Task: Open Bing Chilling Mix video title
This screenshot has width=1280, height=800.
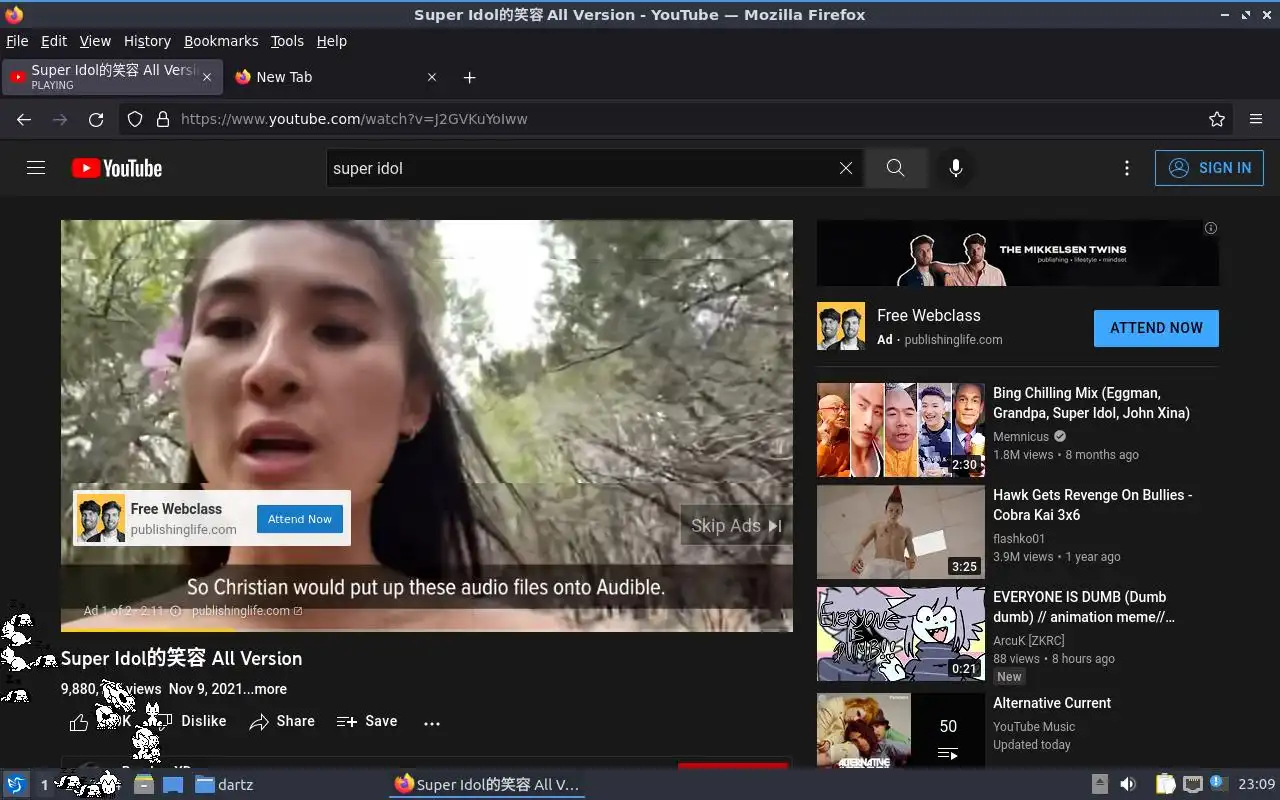Action: 1091,403
